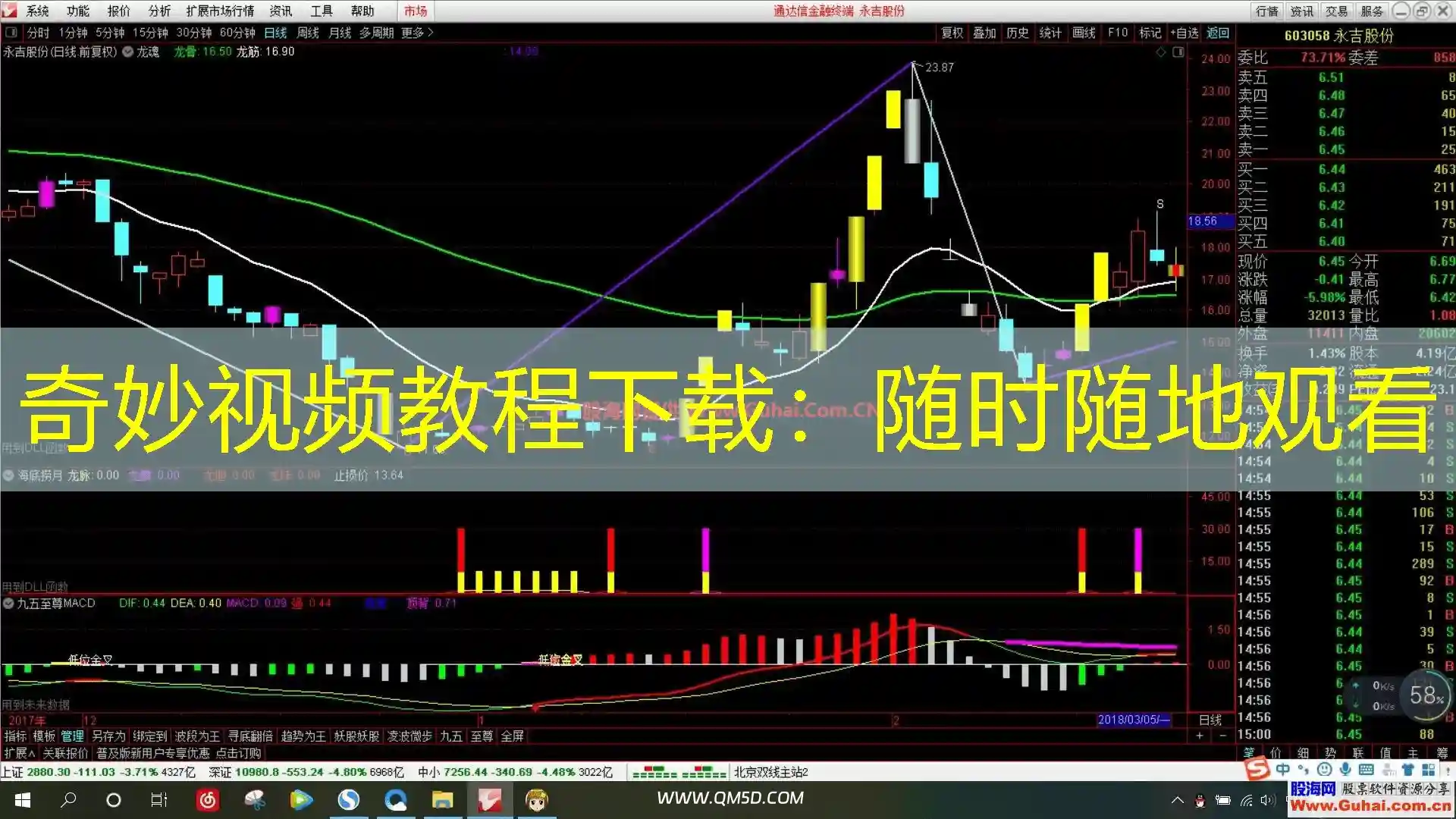Click the 历史 toolbar button
The height and width of the screenshot is (819, 1456).
click(x=1018, y=33)
